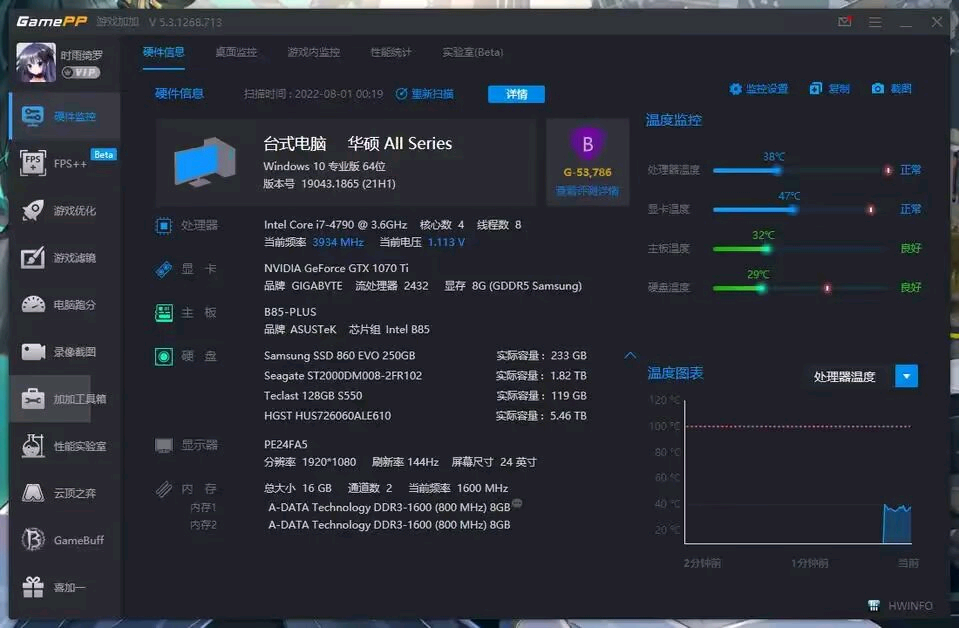Click the blue 详情 button
The height and width of the screenshot is (628, 959).
point(516,94)
